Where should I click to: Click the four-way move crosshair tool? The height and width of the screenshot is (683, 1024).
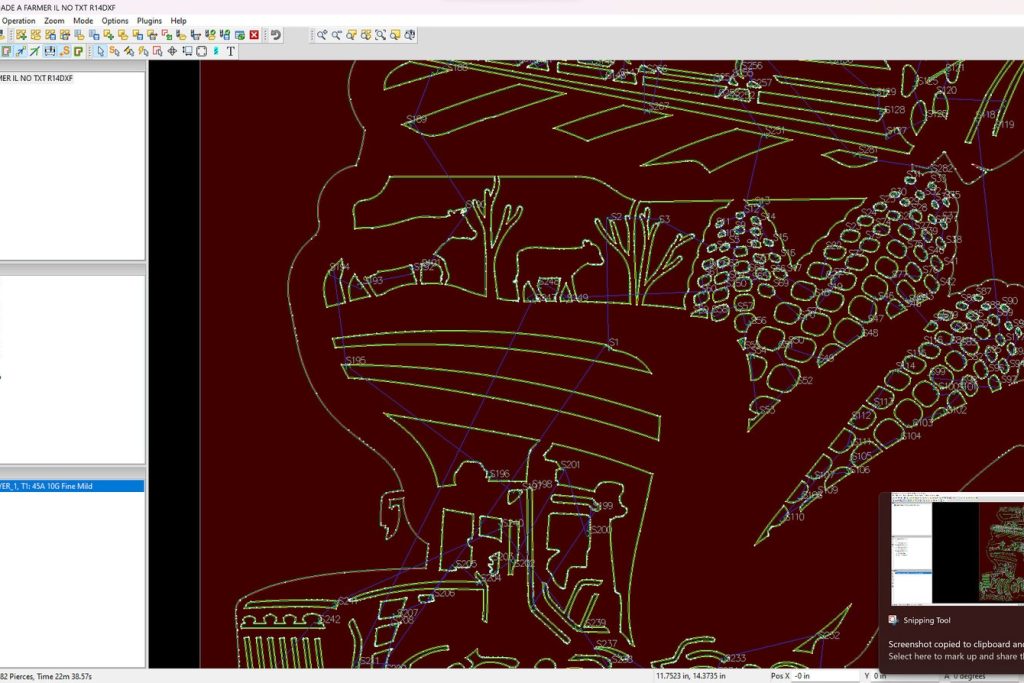[171, 51]
